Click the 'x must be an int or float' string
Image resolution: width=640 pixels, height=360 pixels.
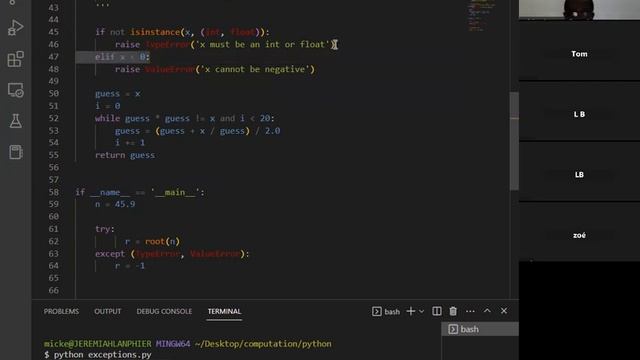coord(263,44)
